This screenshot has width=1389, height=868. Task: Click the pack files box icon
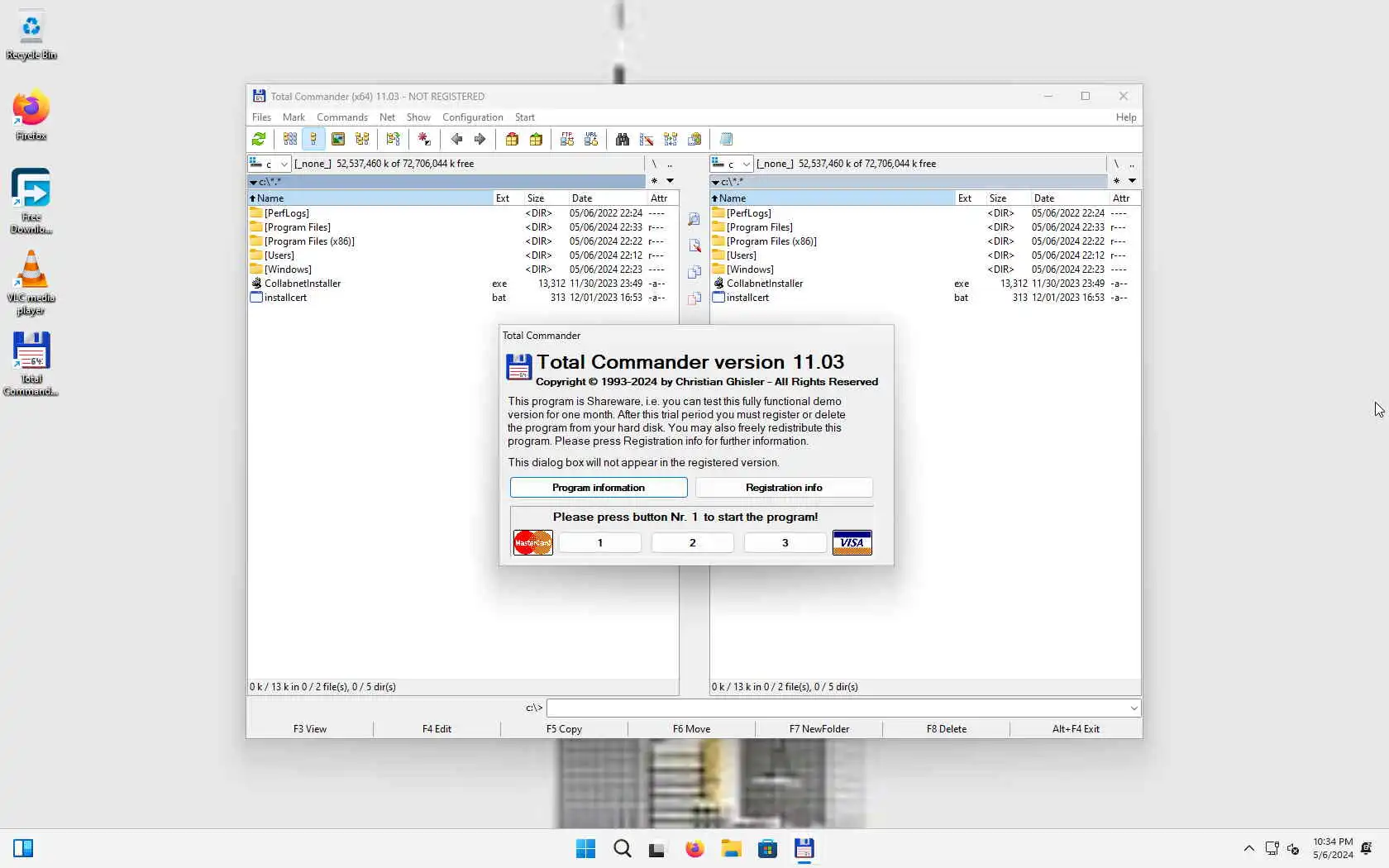pos(512,139)
